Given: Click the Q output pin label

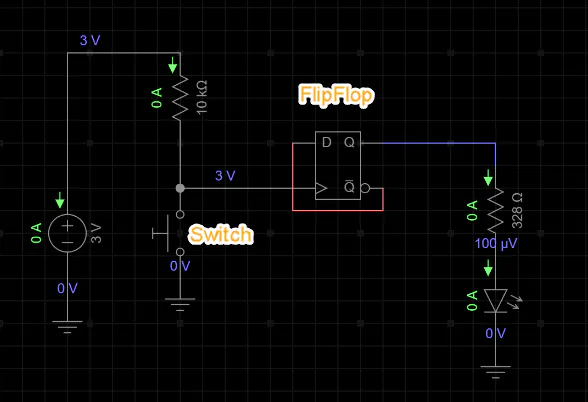Looking at the screenshot, I should pyautogui.click(x=349, y=142).
